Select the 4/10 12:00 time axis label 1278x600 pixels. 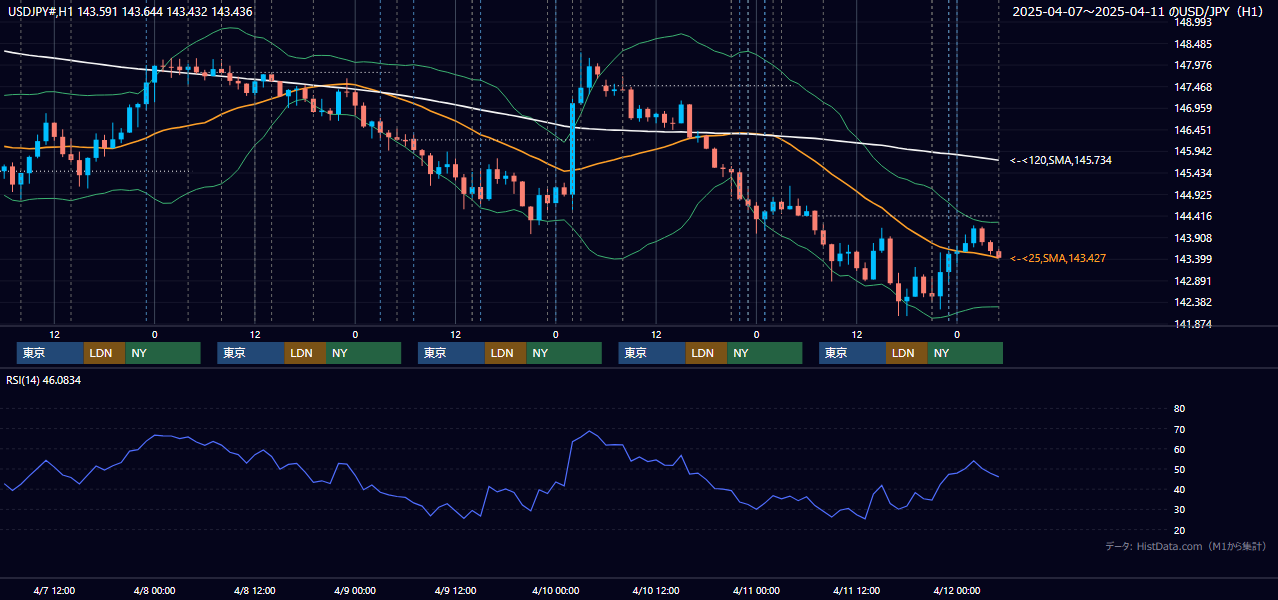pos(655,590)
